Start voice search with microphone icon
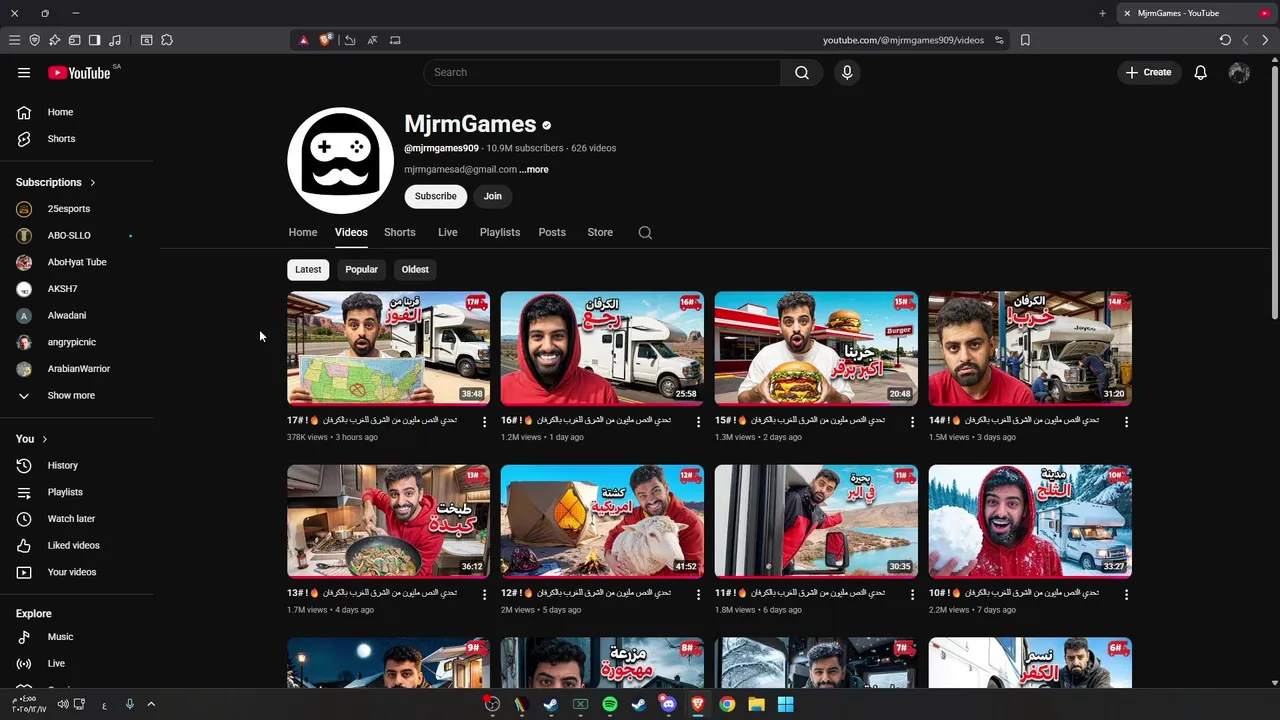 point(847,72)
